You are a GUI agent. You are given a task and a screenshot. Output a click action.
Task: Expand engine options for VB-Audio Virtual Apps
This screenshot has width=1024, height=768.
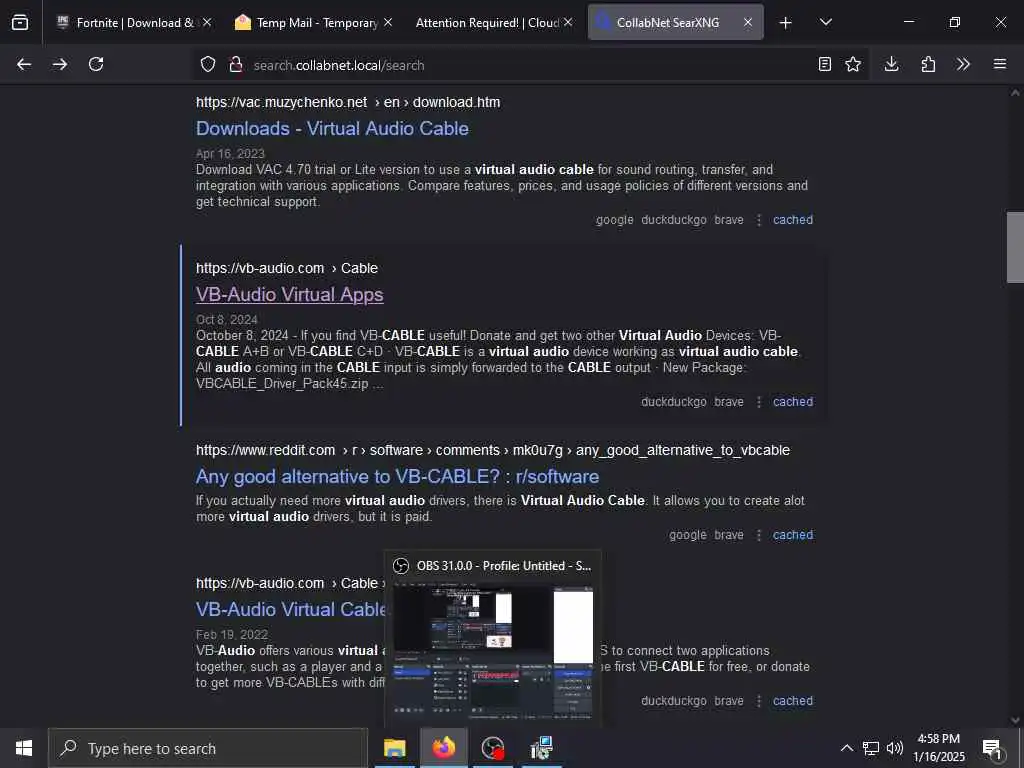coord(758,402)
